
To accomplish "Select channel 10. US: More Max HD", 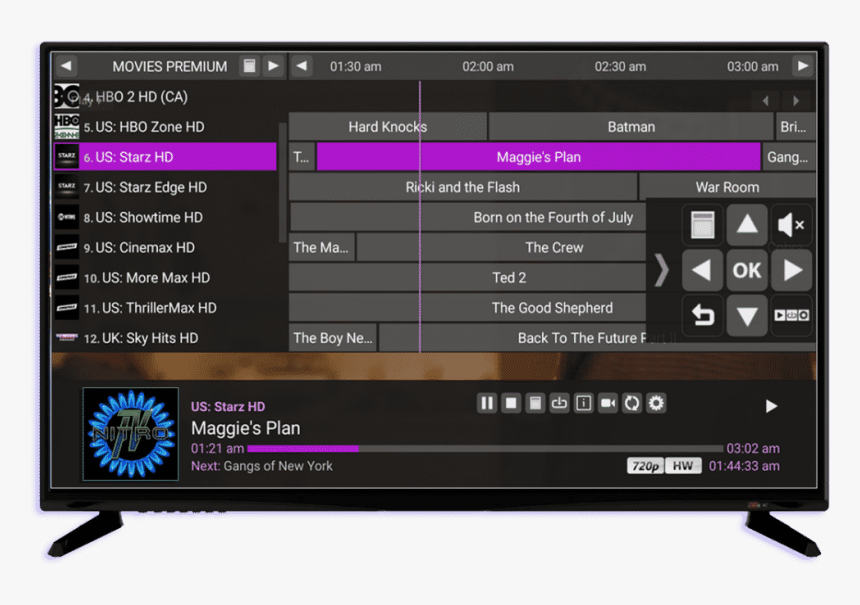I will [165, 278].
